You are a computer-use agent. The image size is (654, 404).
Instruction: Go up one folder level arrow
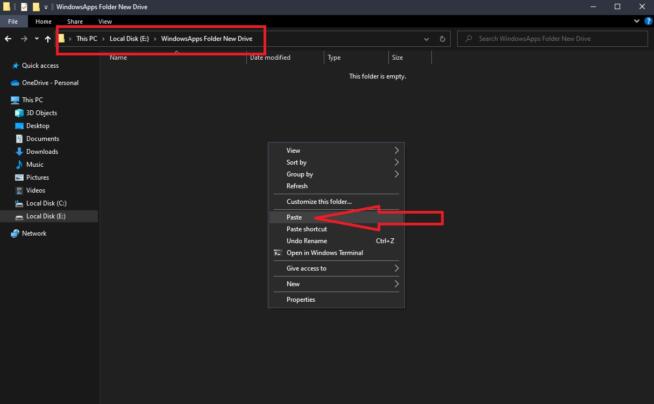point(48,39)
